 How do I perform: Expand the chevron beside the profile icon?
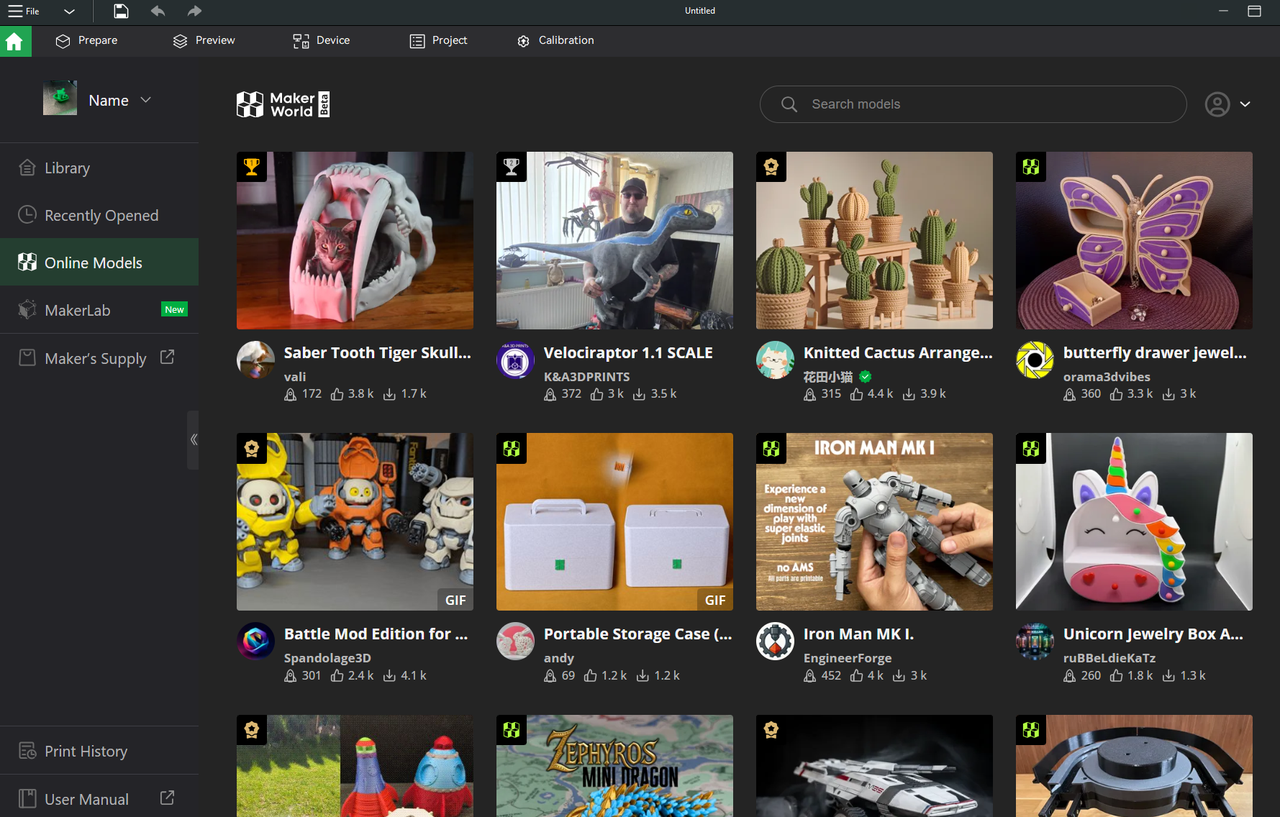(x=1245, y=104)
